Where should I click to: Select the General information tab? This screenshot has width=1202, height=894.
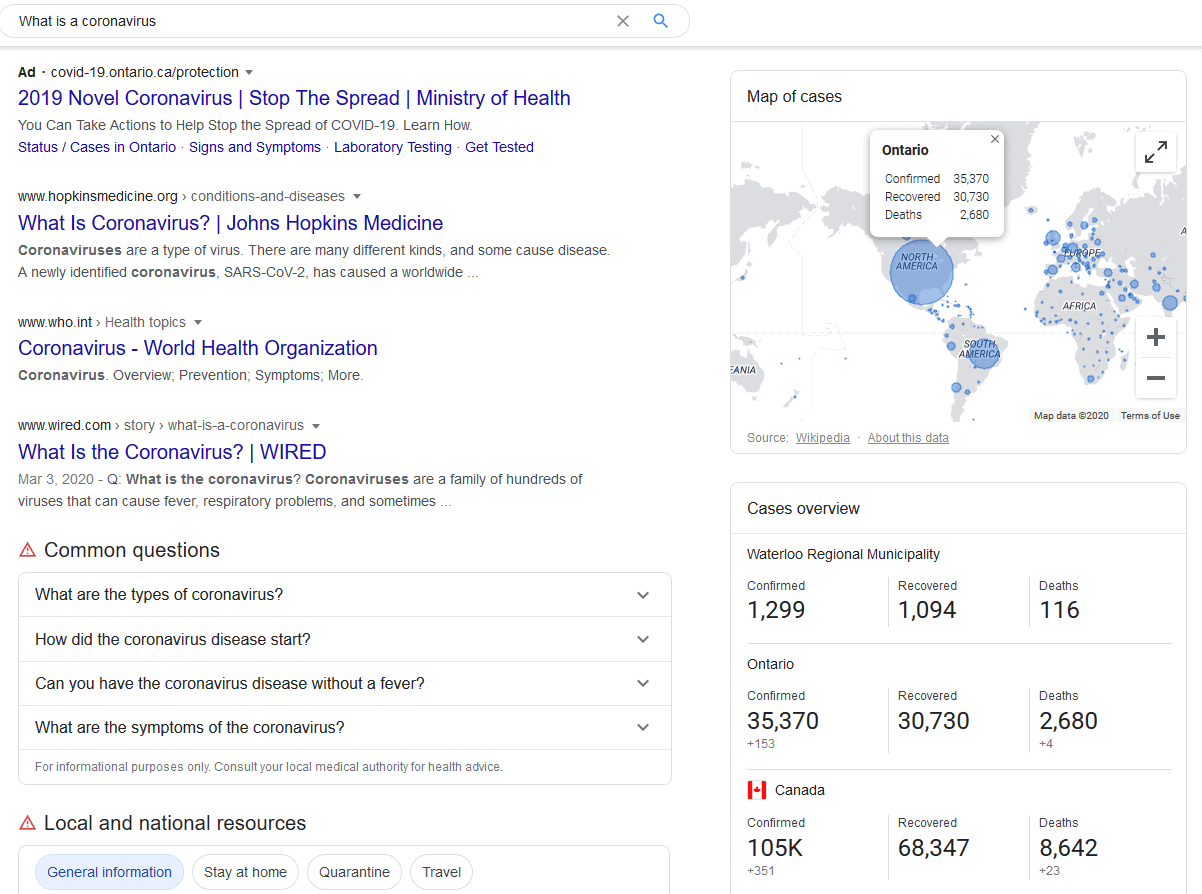110,872
